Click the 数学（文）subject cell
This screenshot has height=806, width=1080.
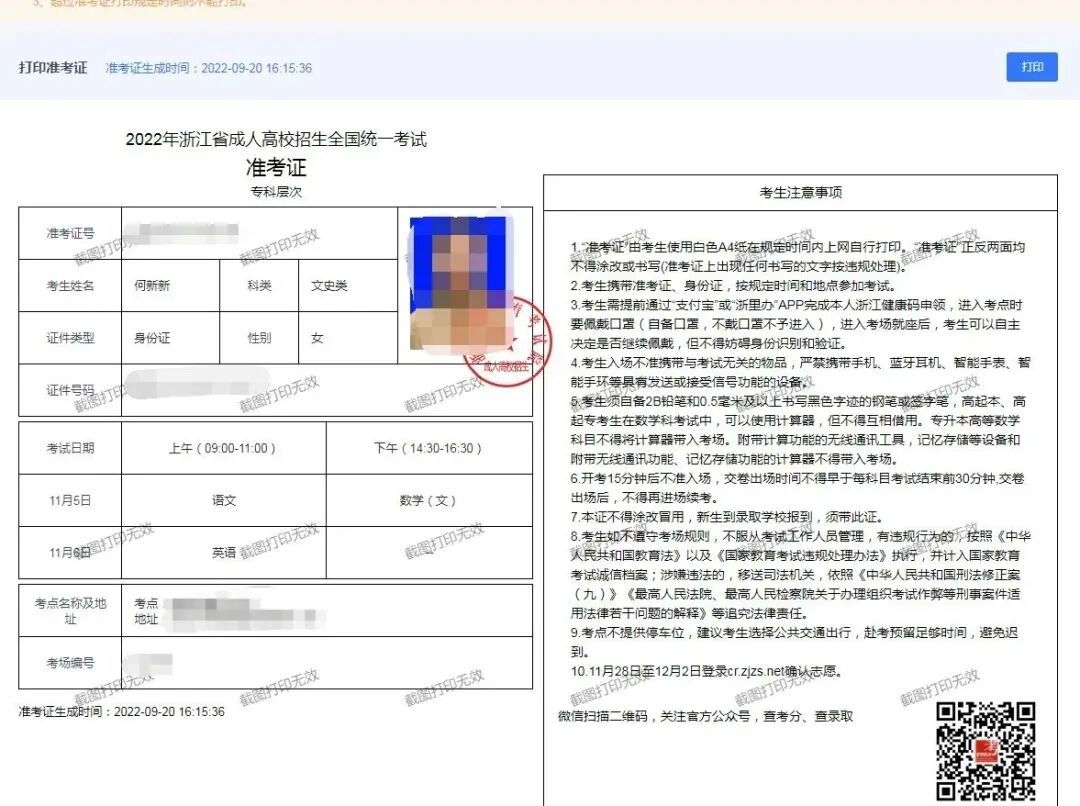click(429, 500)
